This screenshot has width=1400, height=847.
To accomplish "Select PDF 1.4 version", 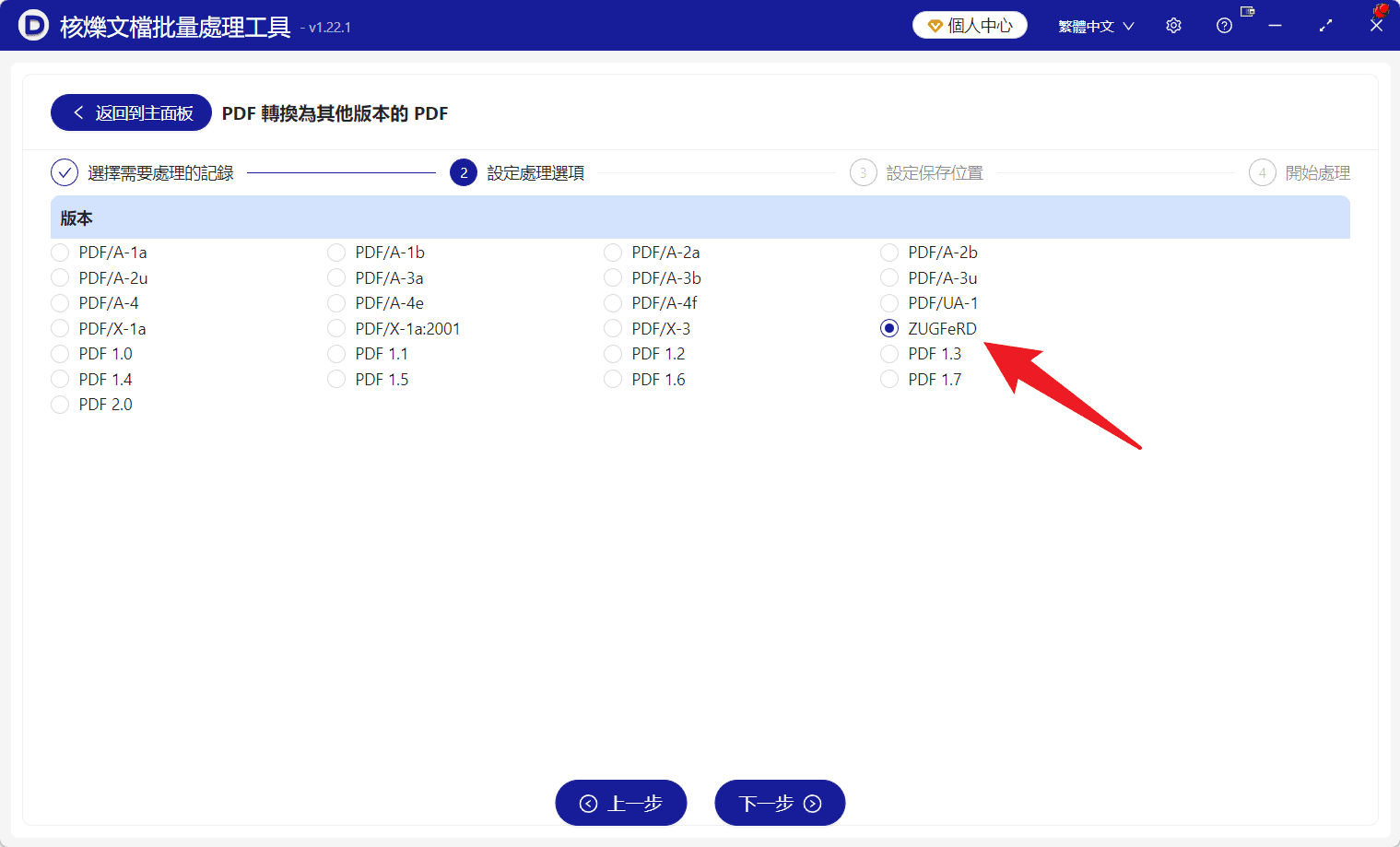I will point(60,379).
